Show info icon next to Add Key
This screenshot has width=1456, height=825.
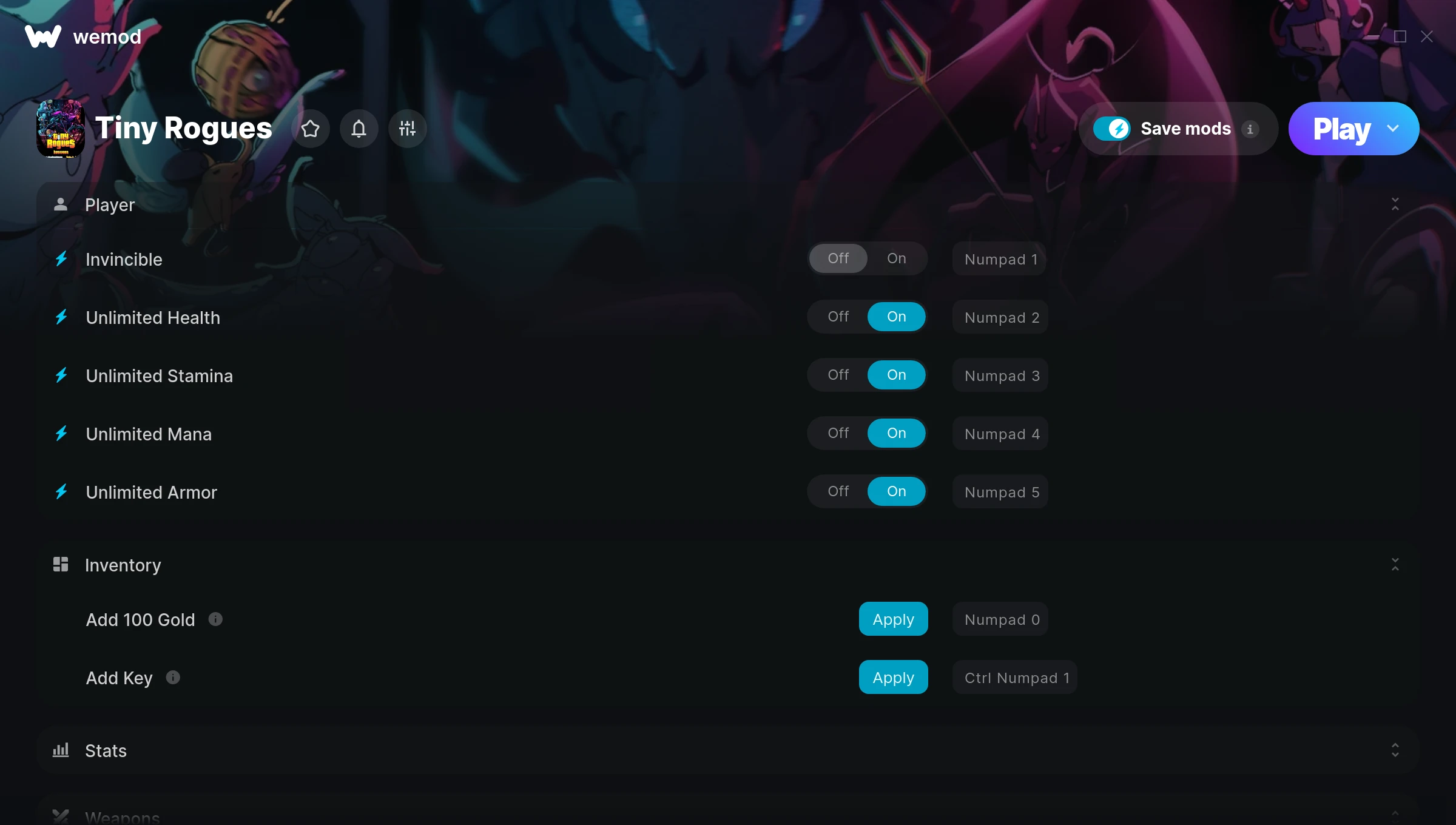(173, 677)
